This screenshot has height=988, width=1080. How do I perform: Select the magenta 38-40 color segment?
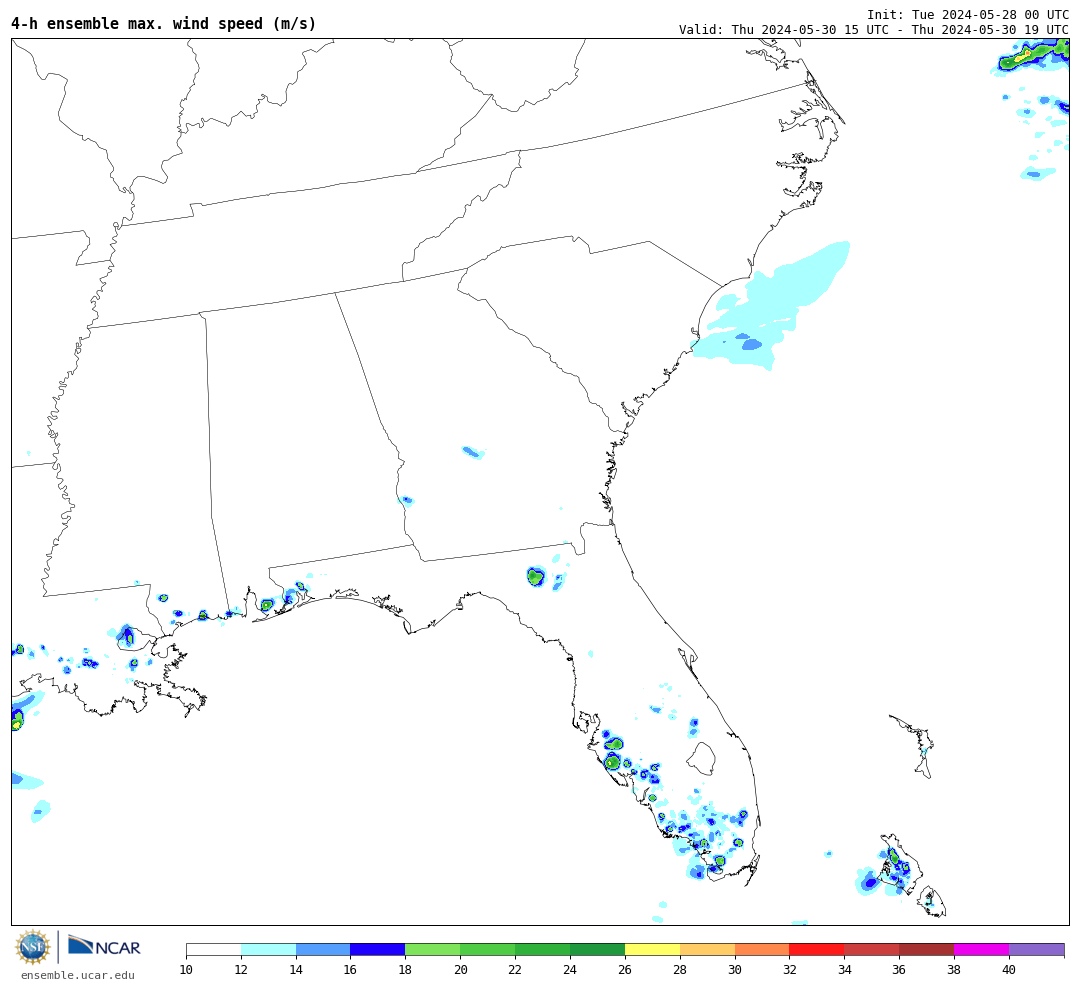(x=982, y=950)
